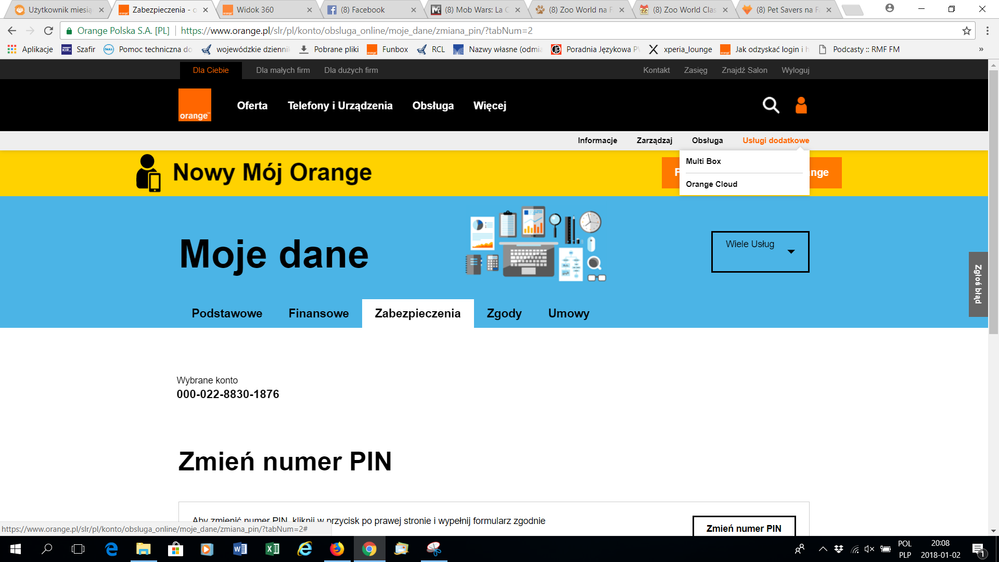Click the Orange logo in header
Image resolution: width=999 pixels, height=562 pixels.
[x=194, y=105]
